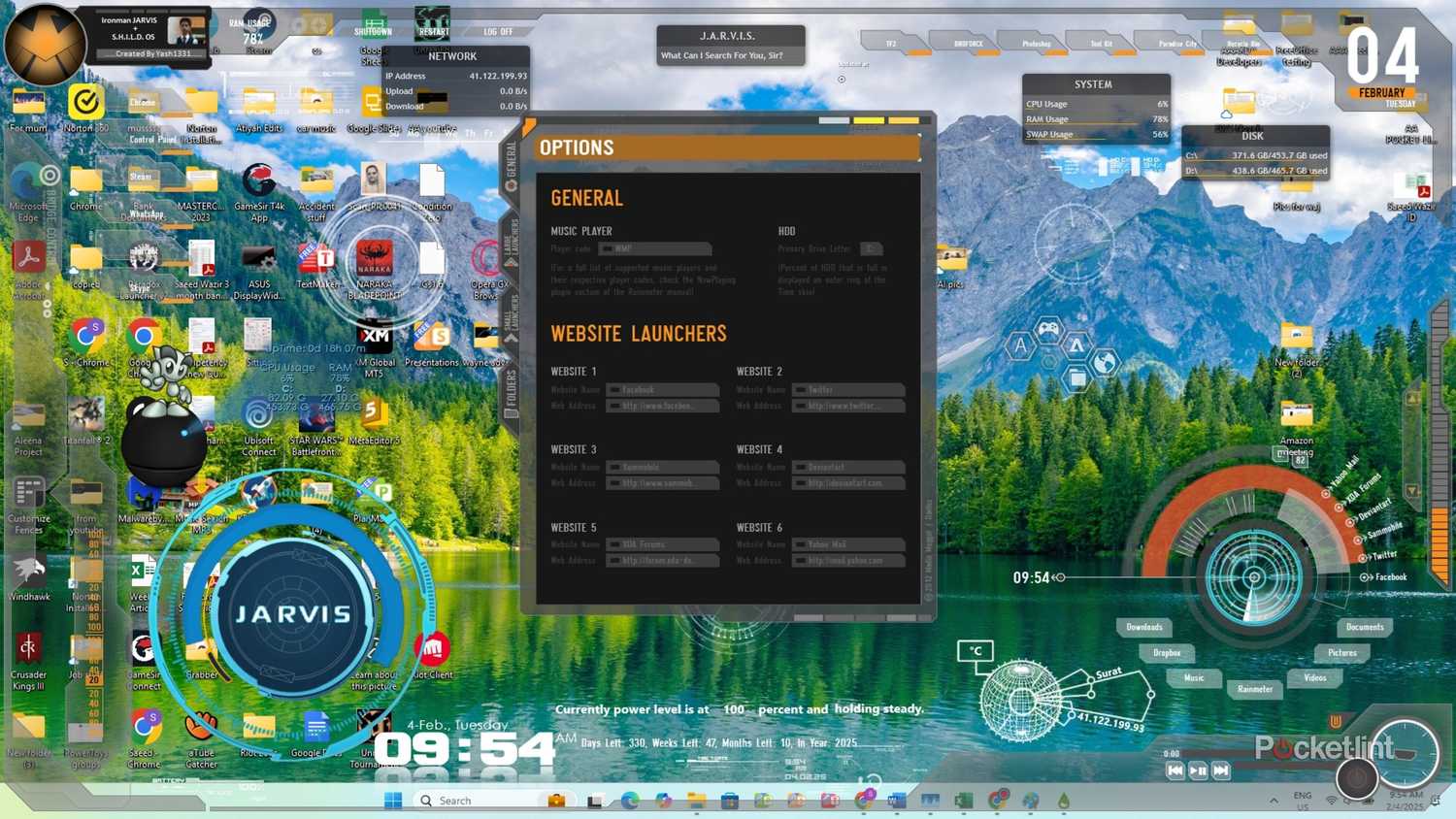Edit the Music Player code field
1456x819 pixels.
[x=655, y=249]
